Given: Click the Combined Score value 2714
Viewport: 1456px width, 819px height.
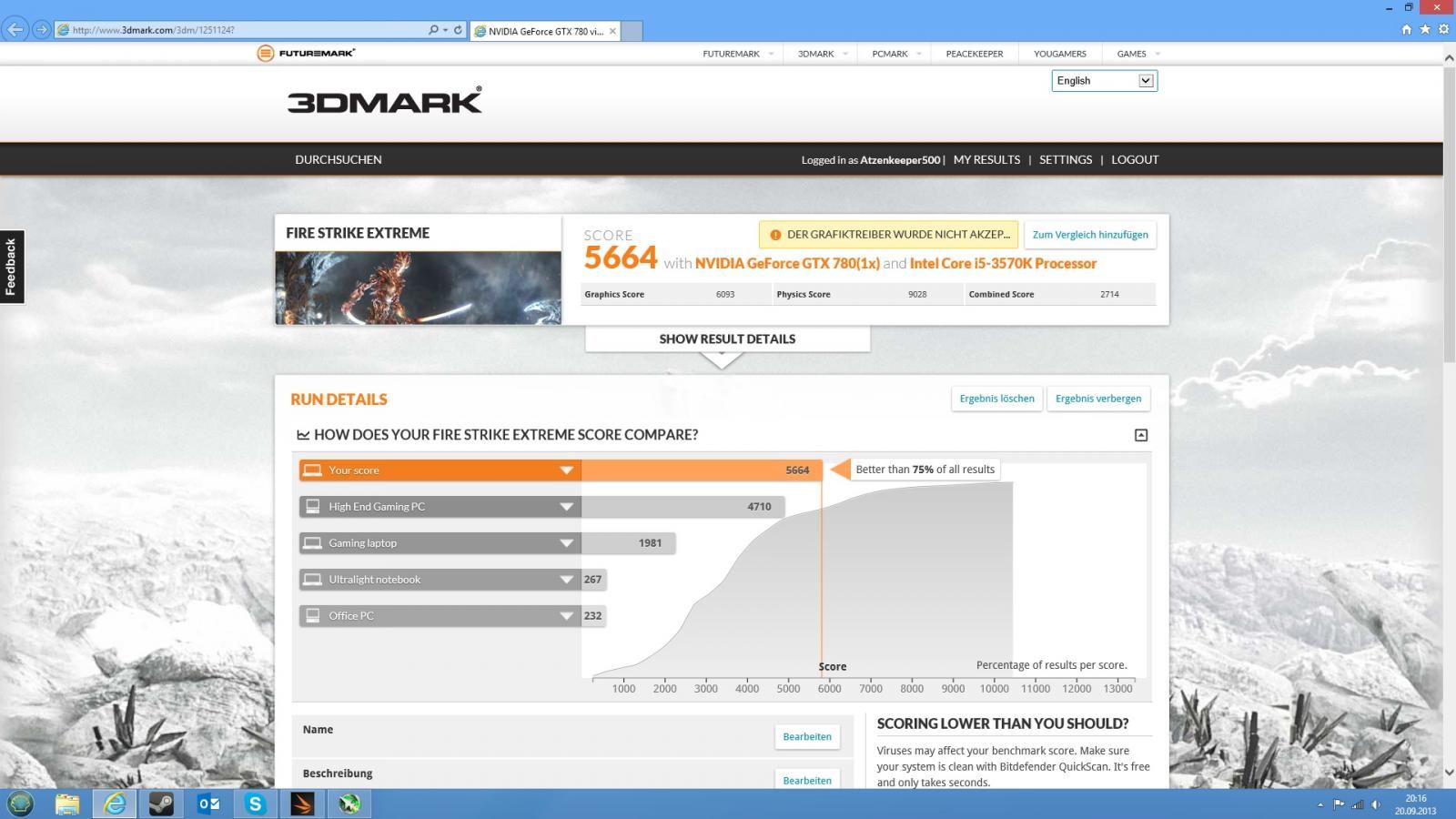Looking at the screenshot, I should [x=1109, y=295].
